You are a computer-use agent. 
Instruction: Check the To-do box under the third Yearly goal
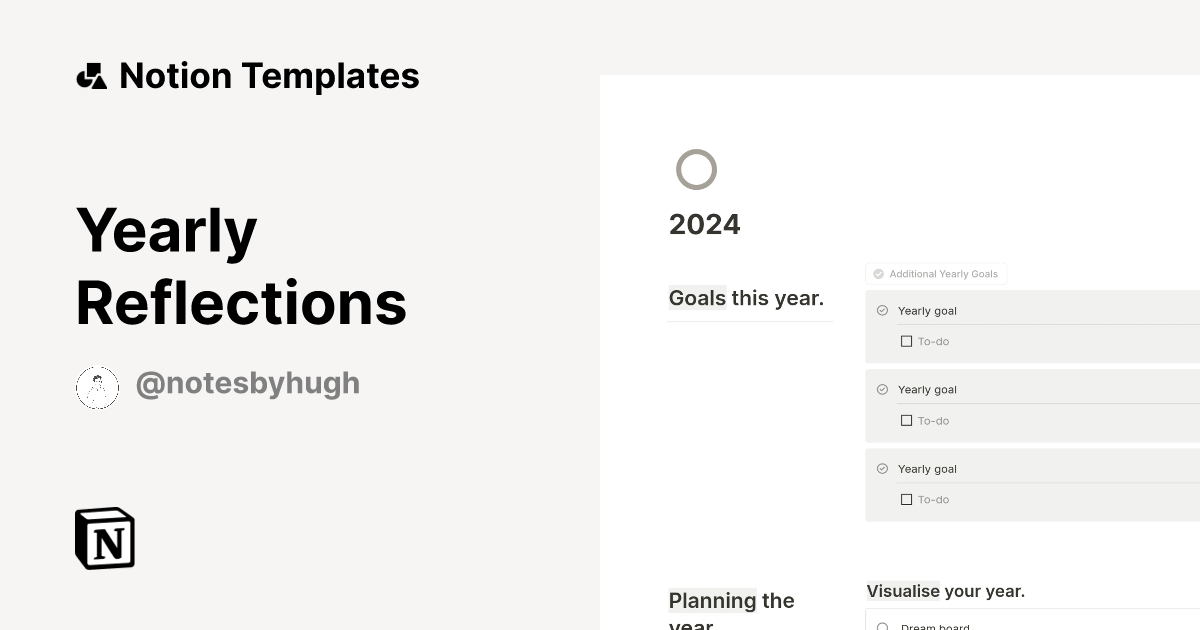click(x=906, y=499)
